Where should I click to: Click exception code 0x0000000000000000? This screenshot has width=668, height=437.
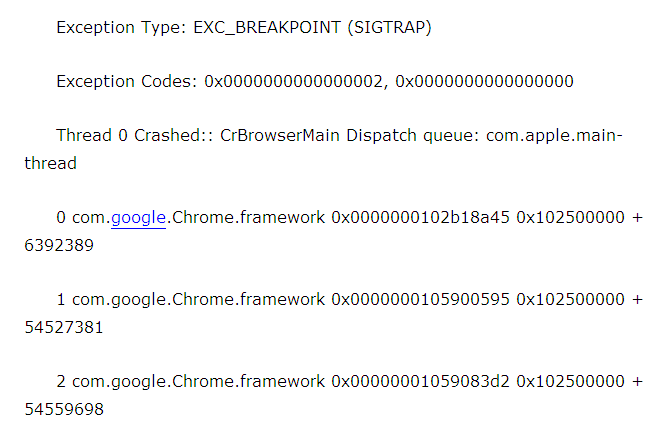click(484, 81)
